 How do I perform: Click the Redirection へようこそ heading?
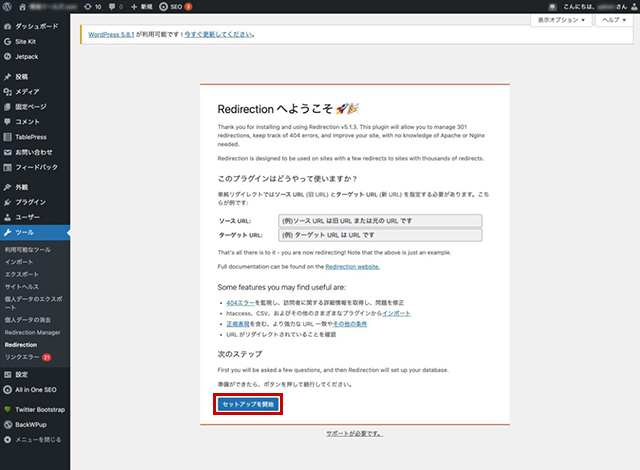point(288,109)
